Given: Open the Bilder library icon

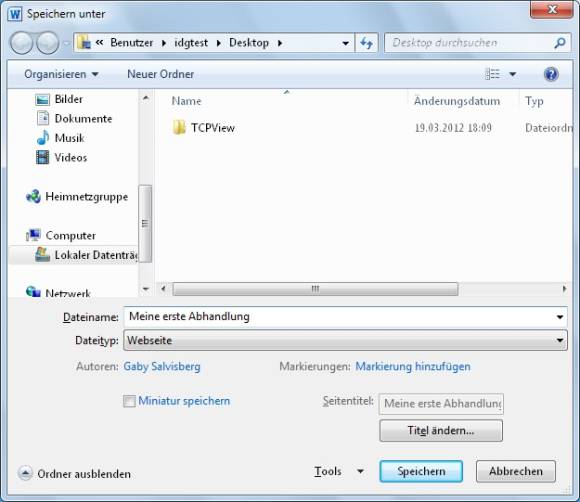Looking at the screenshot, I should pos(43,100).
